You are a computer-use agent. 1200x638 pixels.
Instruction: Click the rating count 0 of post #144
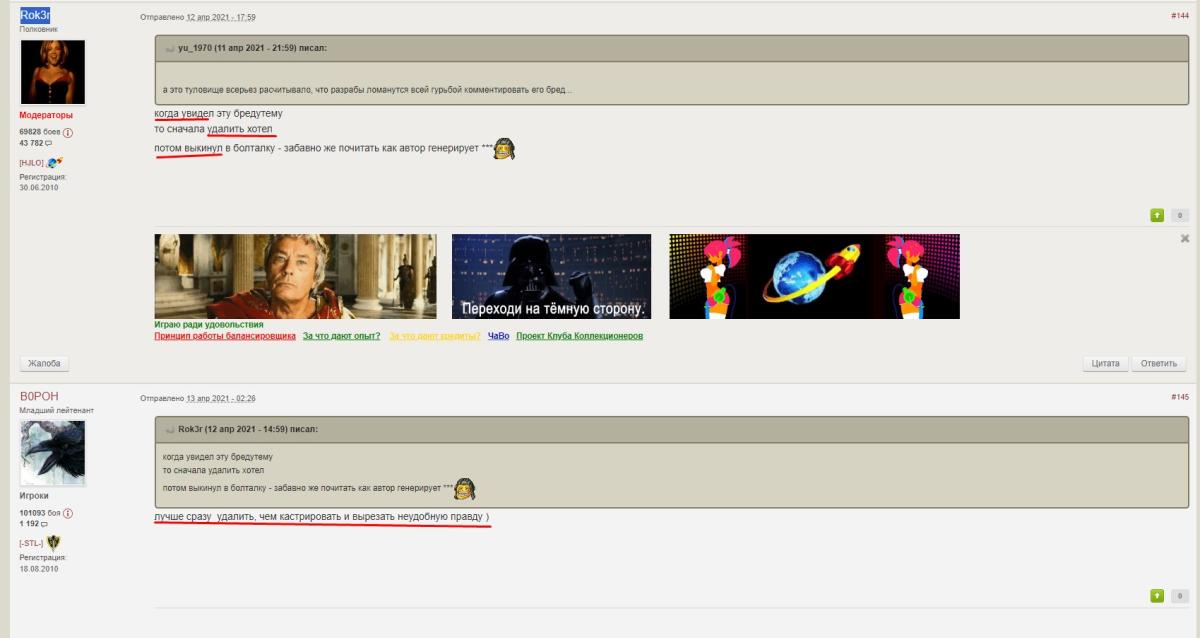click(x=1179, y=215)
